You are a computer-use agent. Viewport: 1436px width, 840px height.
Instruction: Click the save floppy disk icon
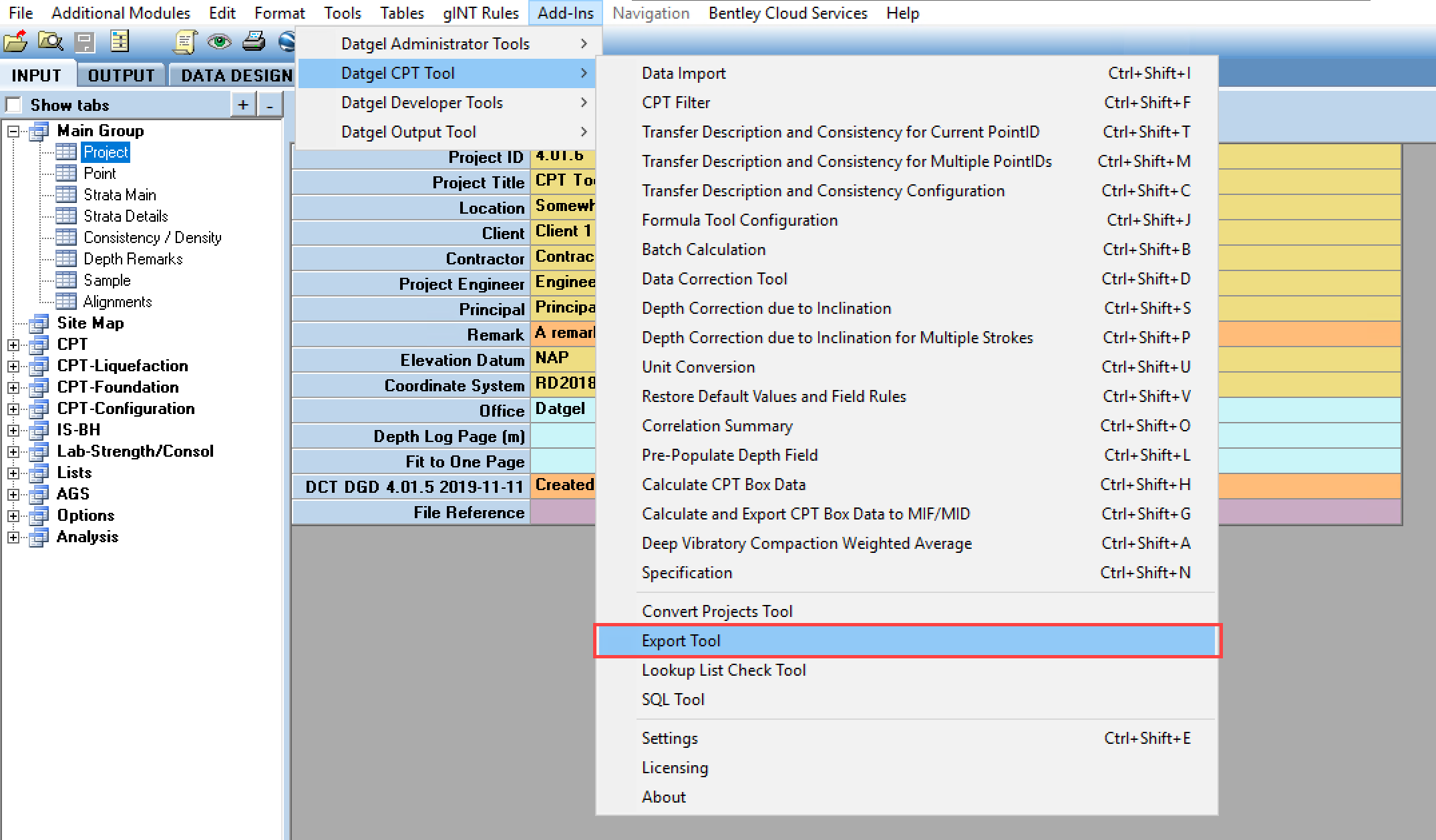(x=85, y=42)
